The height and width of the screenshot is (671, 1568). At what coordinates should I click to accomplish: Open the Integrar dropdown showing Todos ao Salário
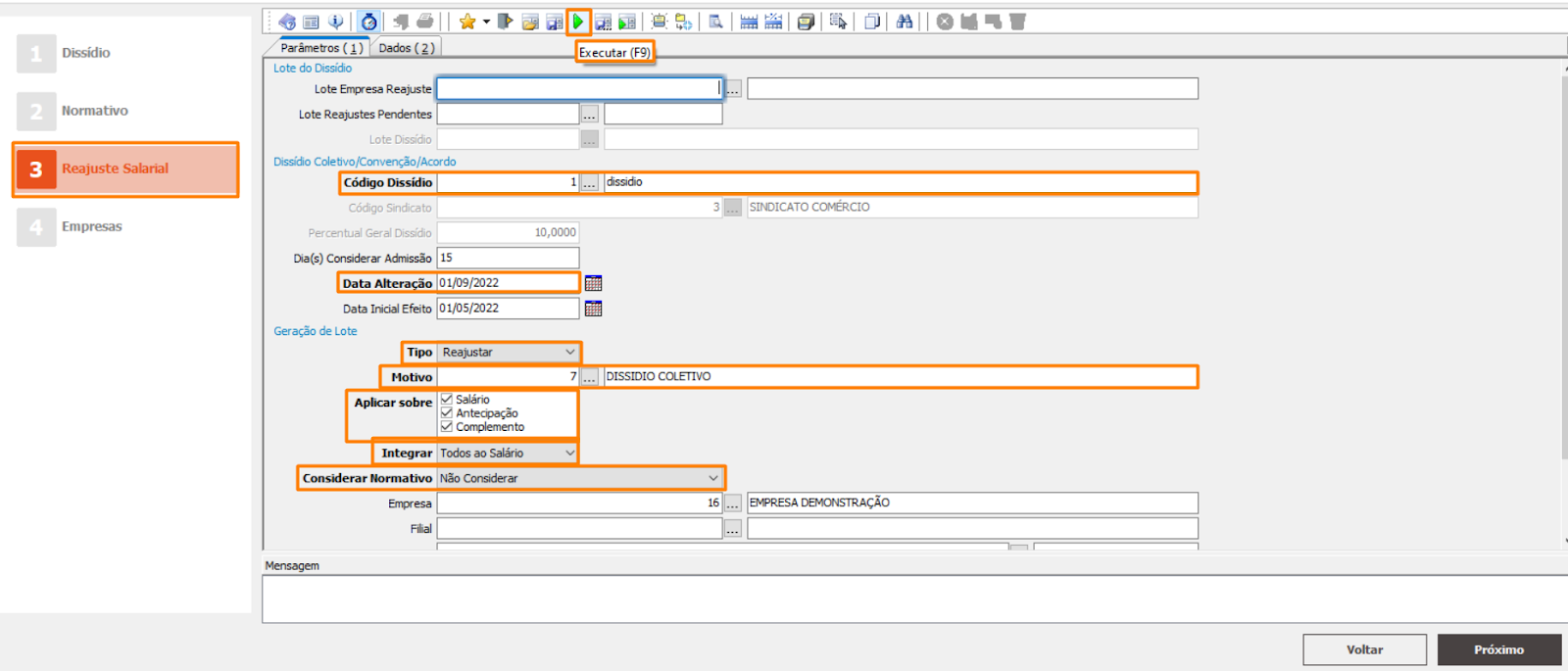coord(508,454)
